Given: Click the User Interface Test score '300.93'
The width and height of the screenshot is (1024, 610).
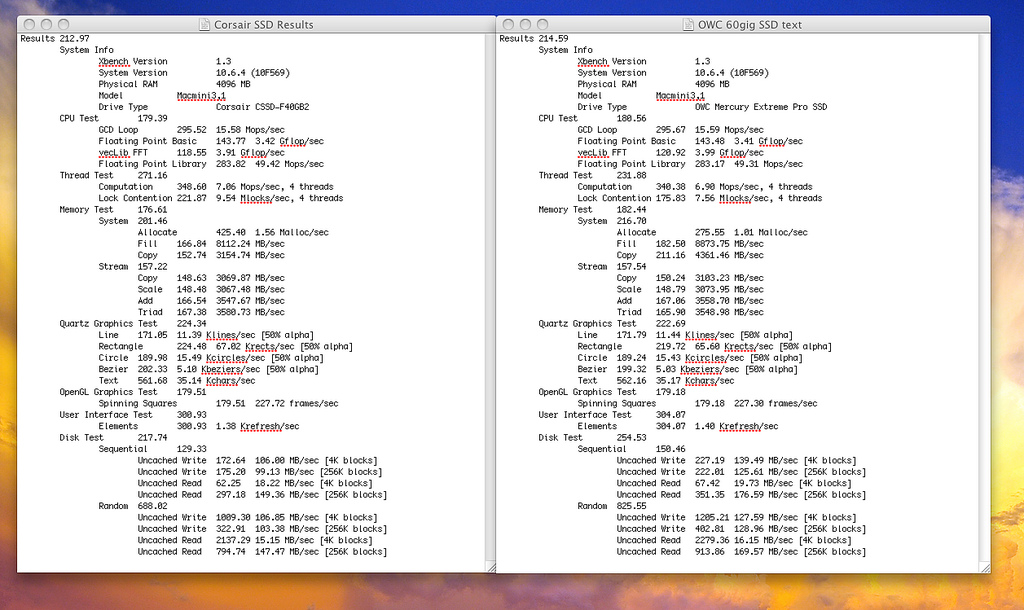Looking at the screenshot, I should click(191, 415).
